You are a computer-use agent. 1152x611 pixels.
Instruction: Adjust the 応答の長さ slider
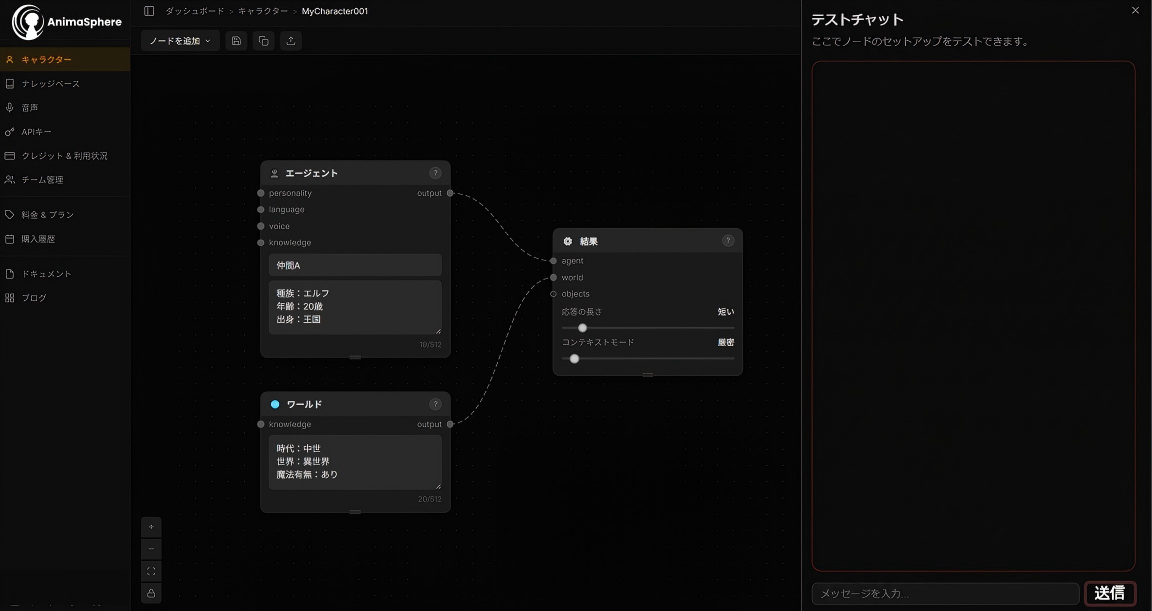pyautogui.click(x=583, y=327)
